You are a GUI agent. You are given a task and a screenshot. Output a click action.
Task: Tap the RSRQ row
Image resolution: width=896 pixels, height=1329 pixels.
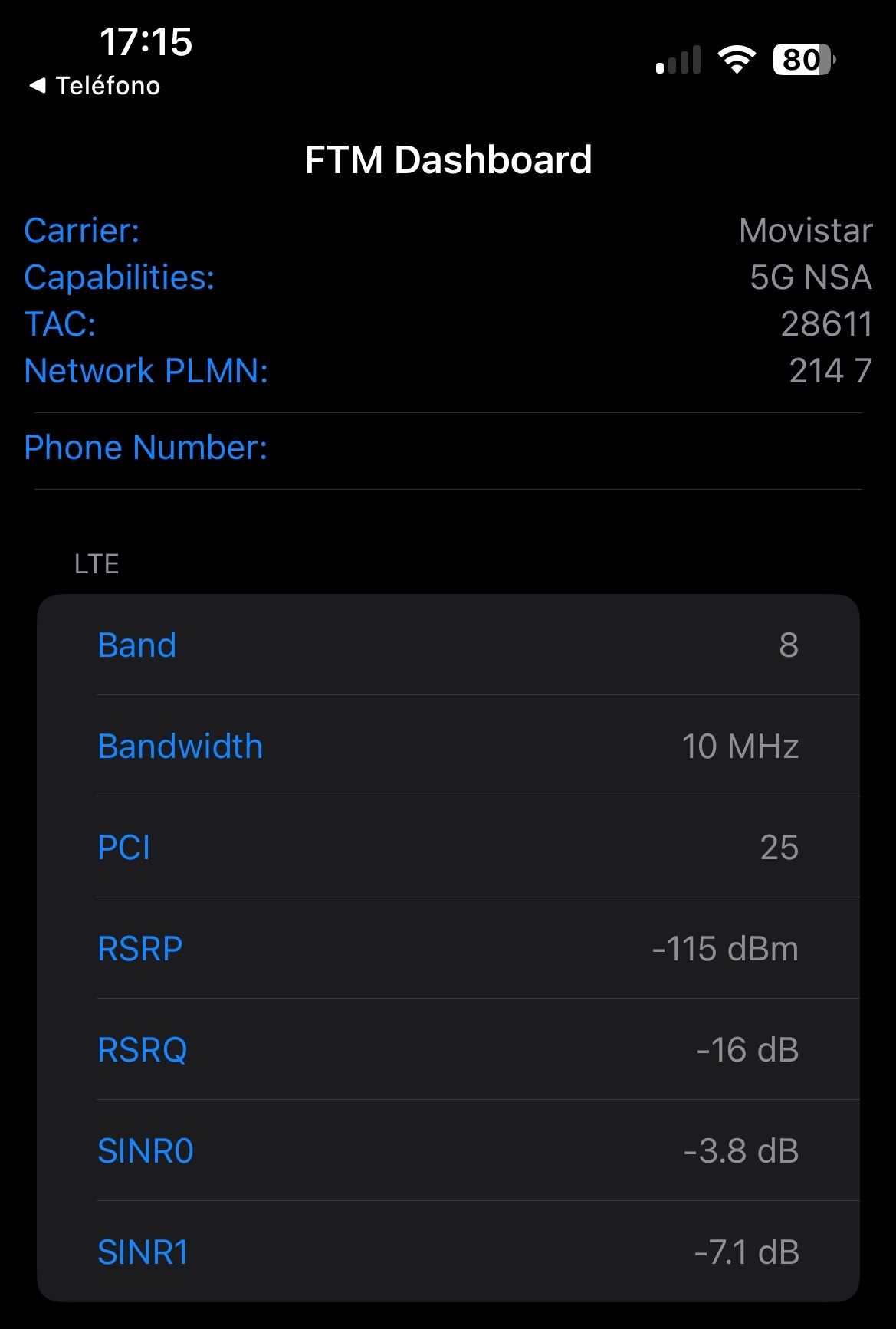(x=448, y=1050)
